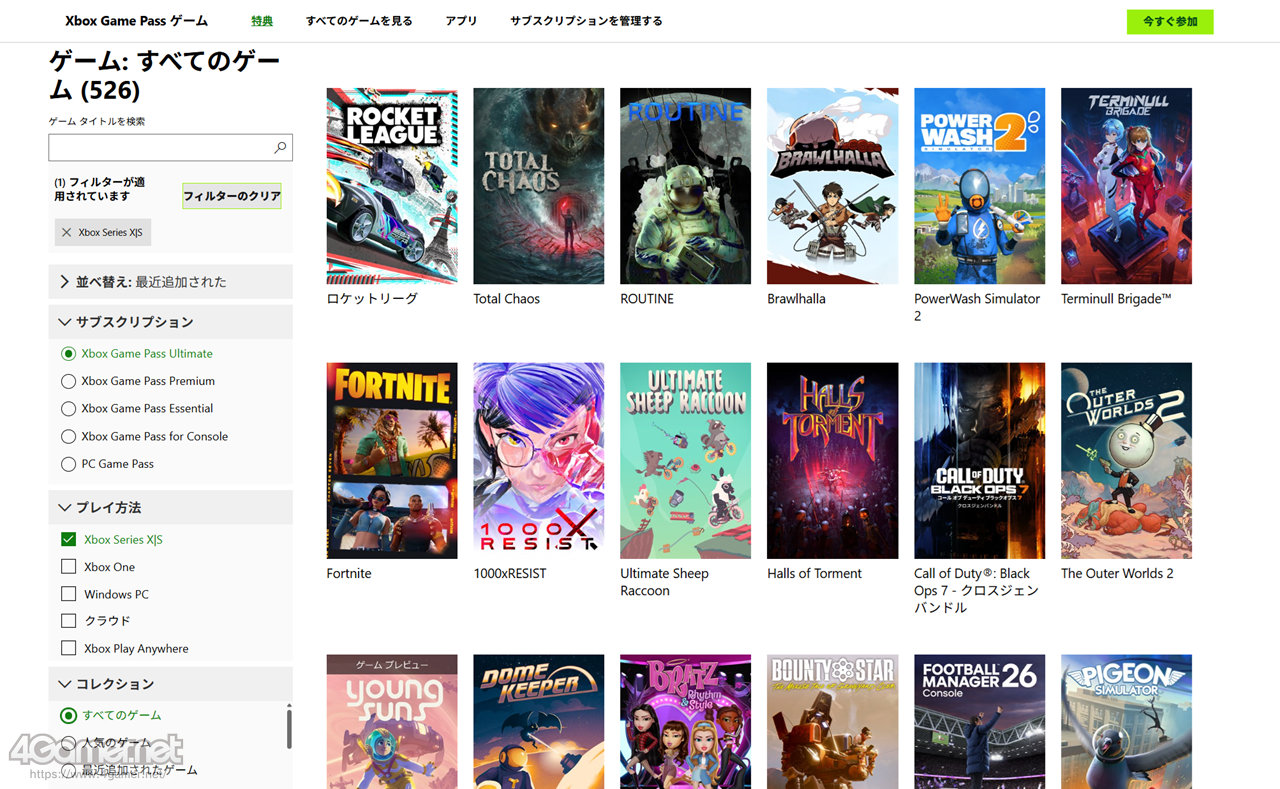
Task: Open the Brawlhalla game tile
Action: pos(832,186)
